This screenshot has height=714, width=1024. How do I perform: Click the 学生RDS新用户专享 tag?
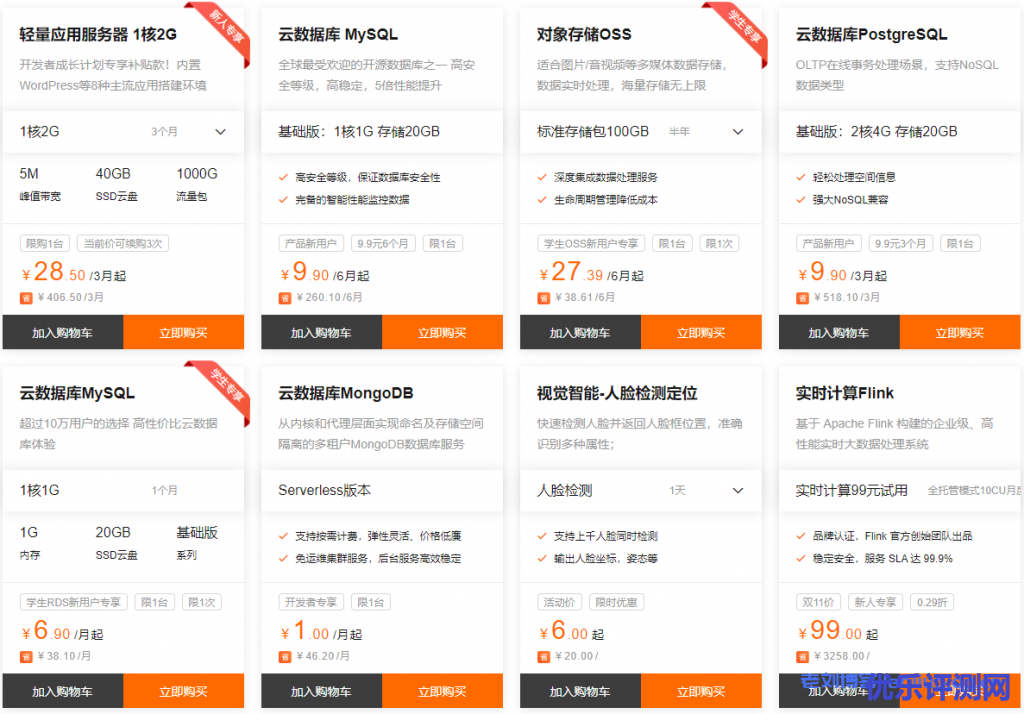(x=74, y=602)
